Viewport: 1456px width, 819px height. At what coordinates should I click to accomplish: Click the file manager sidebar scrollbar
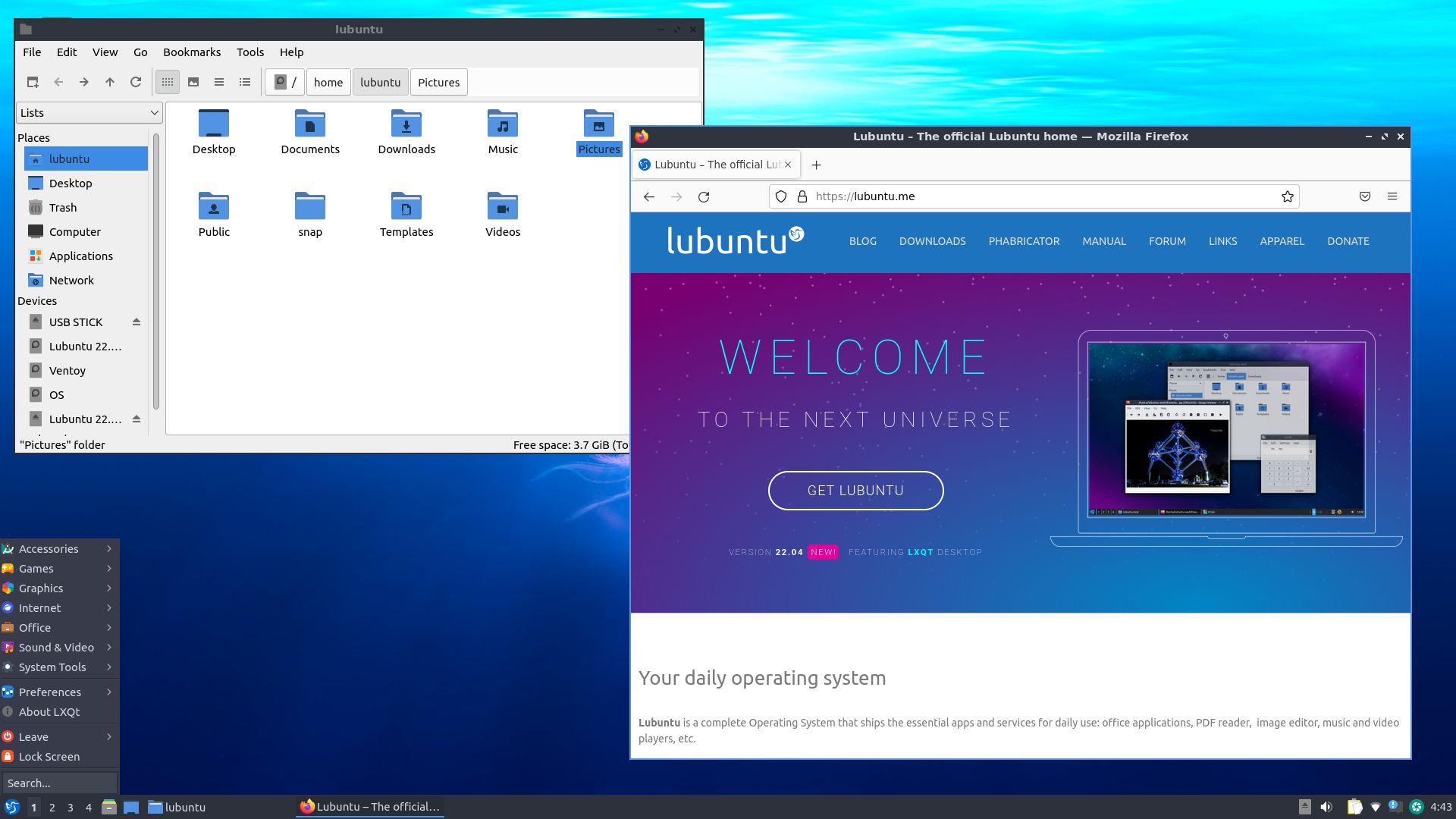point(156,271)
